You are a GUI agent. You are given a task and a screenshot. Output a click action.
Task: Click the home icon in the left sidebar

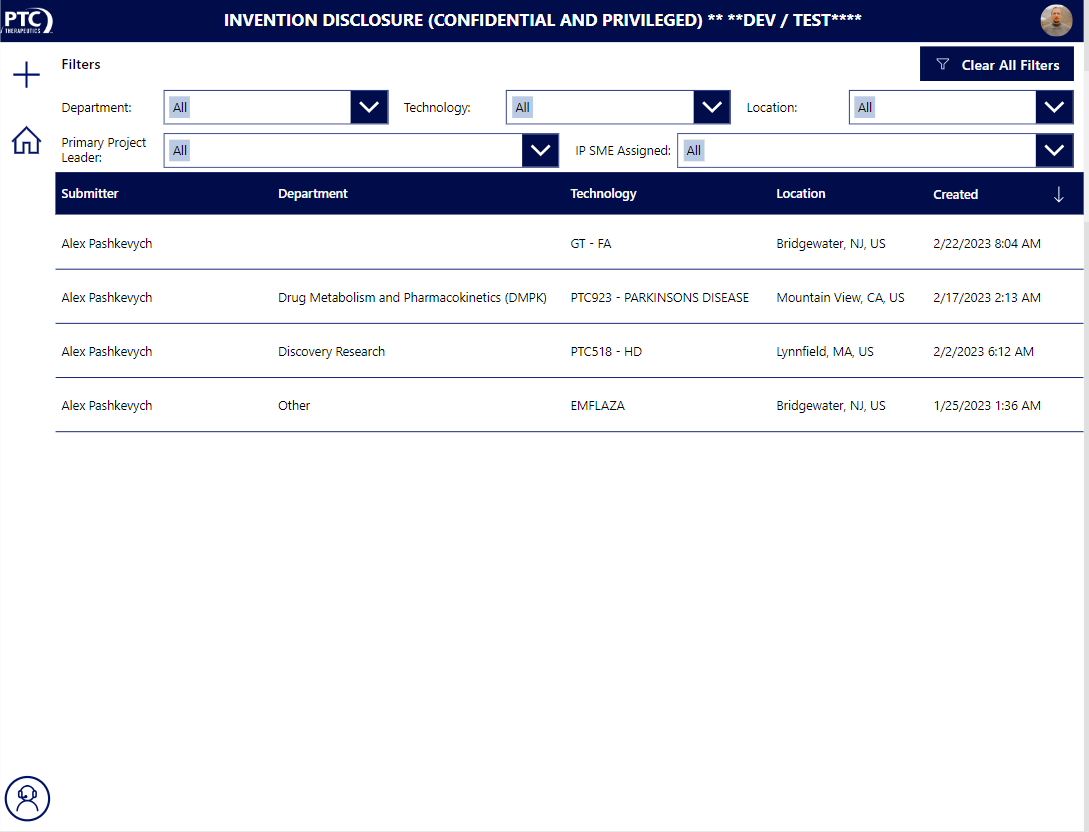[26, 141]
